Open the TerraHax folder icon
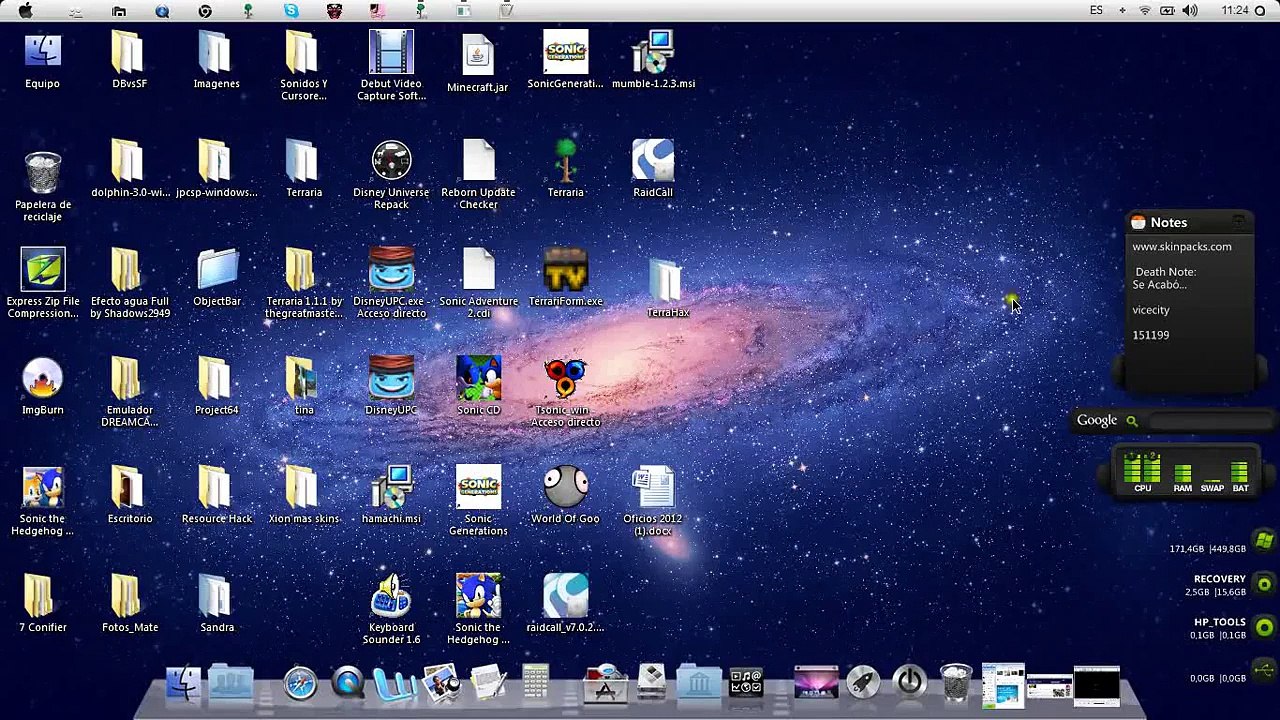The height and width of the screenshot is (720, 1280). pyautogui.click(x=666, y=280)
